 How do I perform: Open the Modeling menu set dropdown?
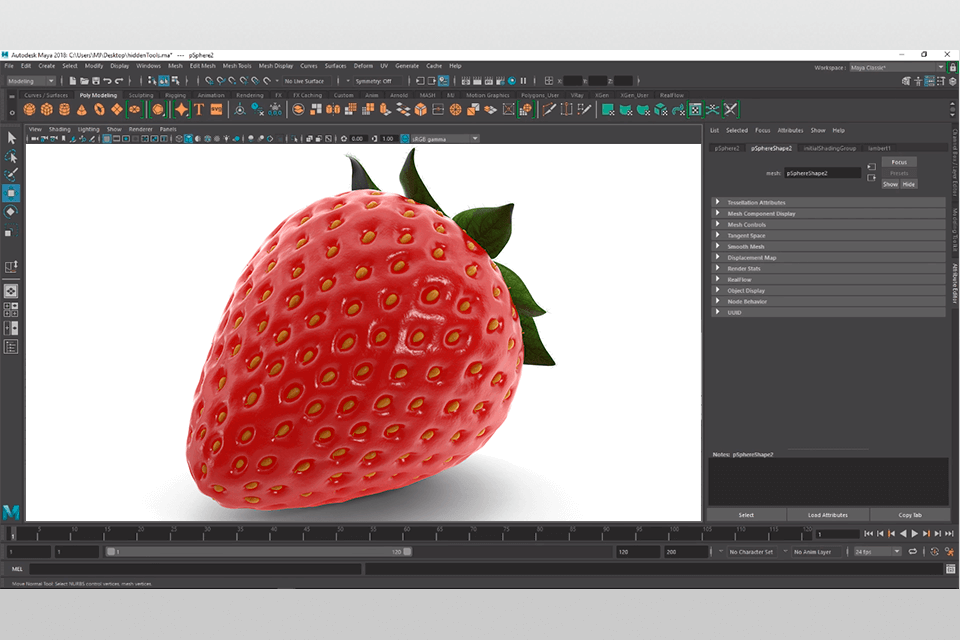(31, 81)
